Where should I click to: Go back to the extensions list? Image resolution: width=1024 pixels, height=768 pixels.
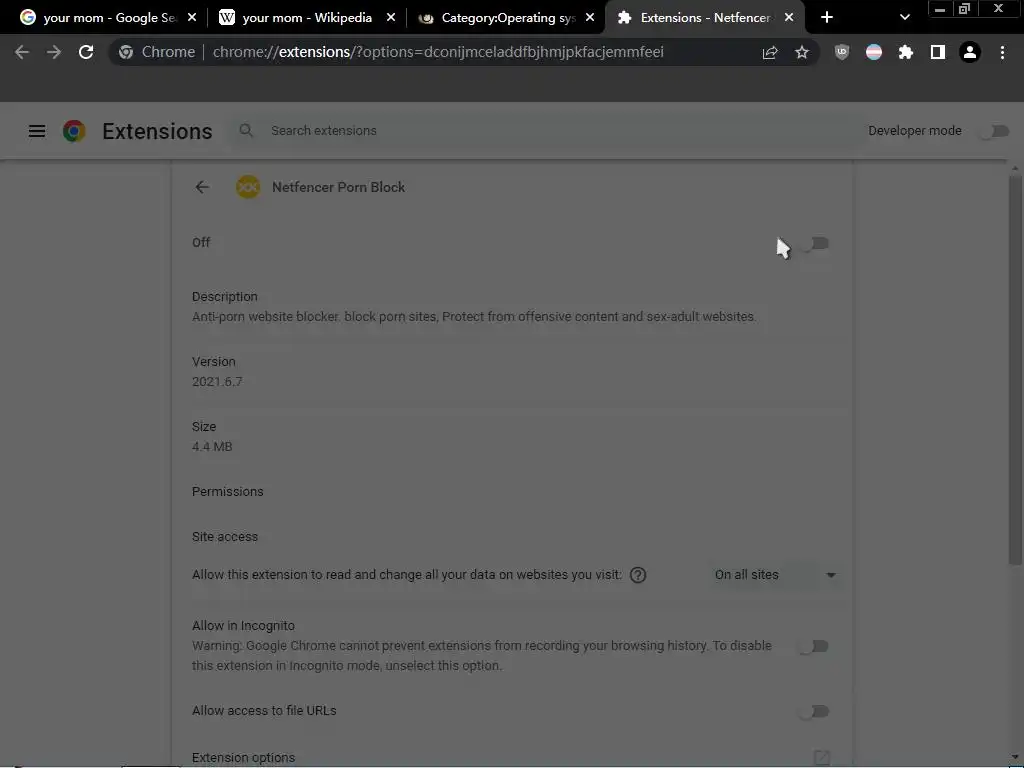point(202,187)
